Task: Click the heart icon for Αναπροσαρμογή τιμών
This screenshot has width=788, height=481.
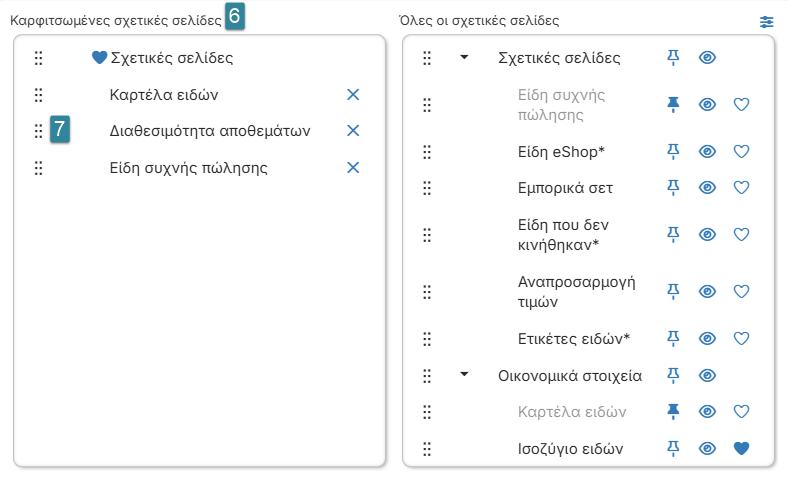Action: (741, 292)
